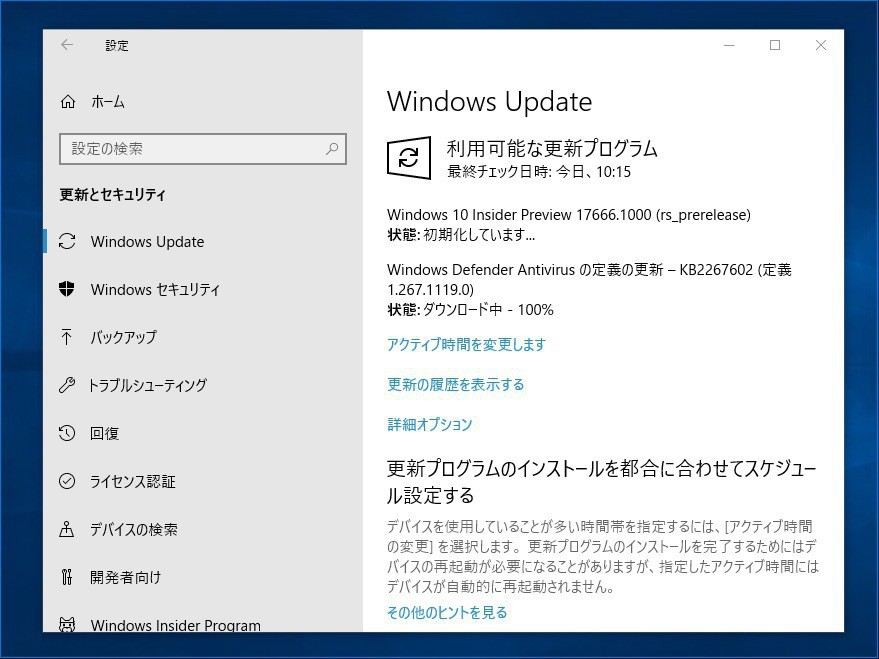The width and height of the screenshot is (879, 659).
Task: Click アクティブ時間を変更します link
Action: pos(466,344)
